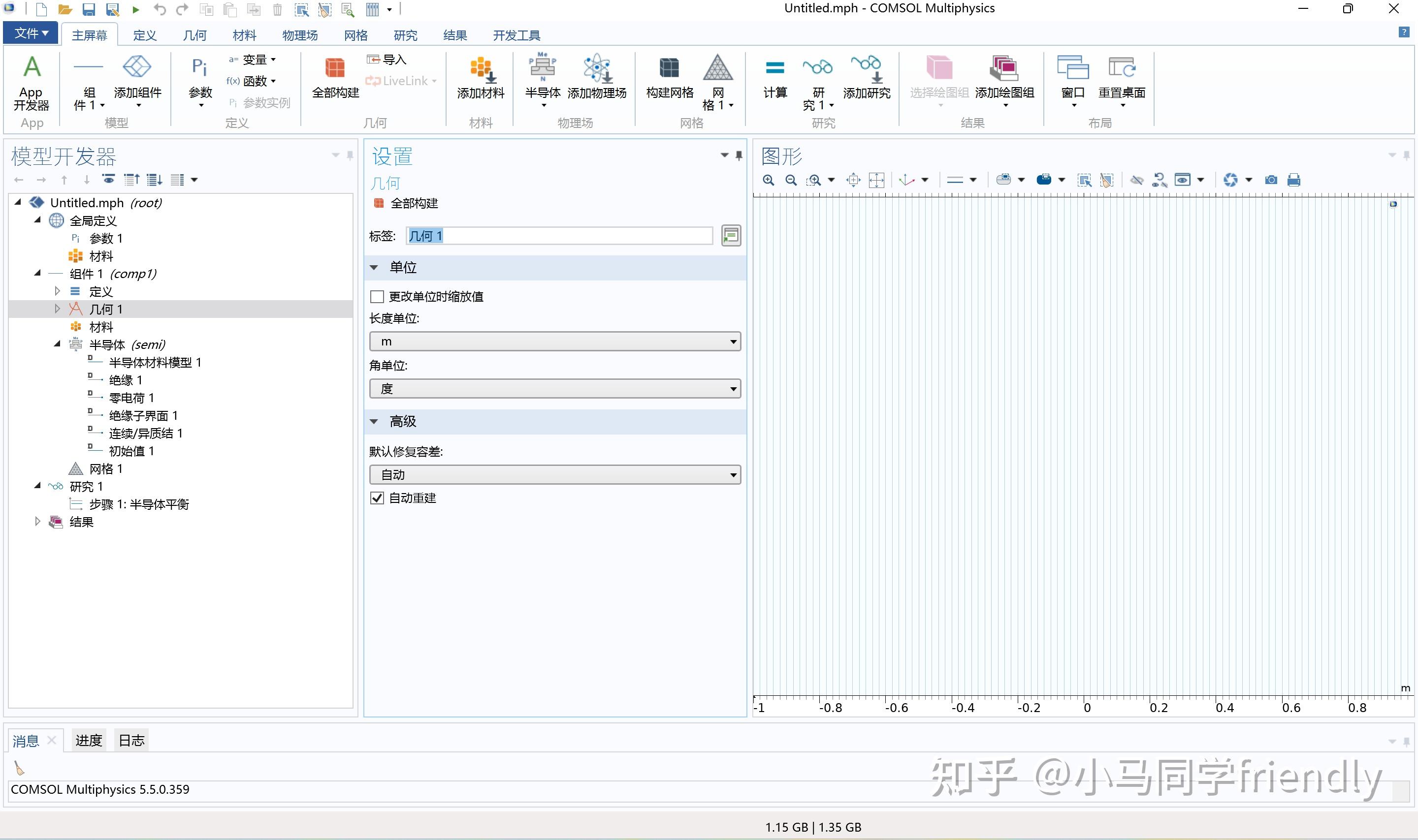Open the 添加绘图组 tool
Image resolution: width=1418 pixels, height=840 pixels.
click(1004, 79)
